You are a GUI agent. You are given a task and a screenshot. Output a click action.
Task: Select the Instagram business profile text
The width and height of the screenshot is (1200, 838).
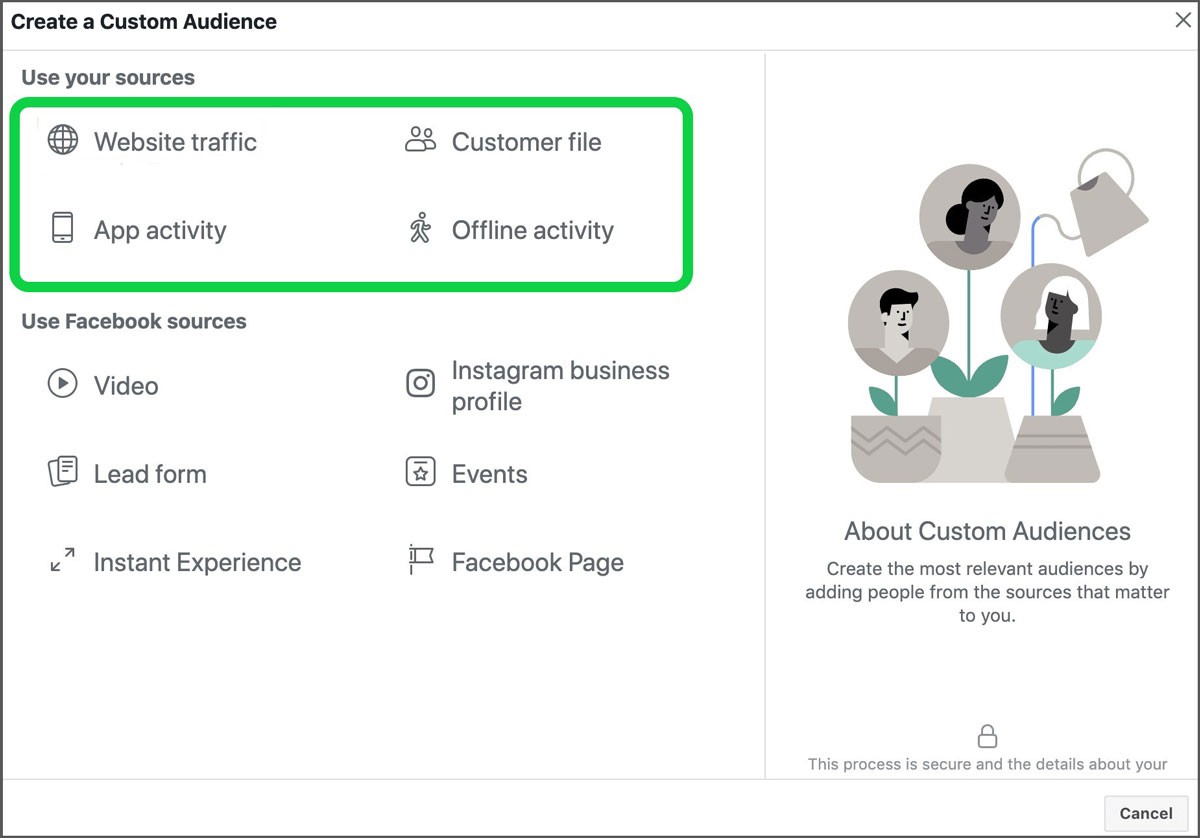(560, 386)
